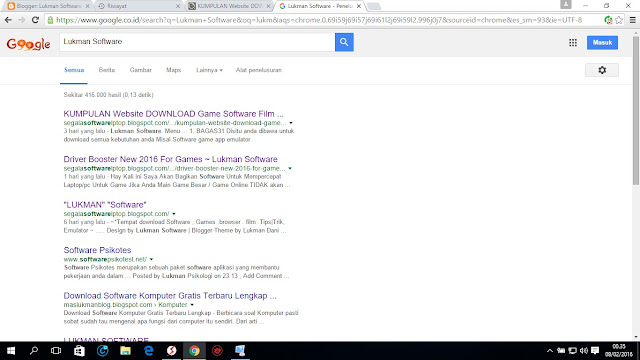The image size is (640, 360).
Task: Open Task View on the taskbar
Action: 56,351
